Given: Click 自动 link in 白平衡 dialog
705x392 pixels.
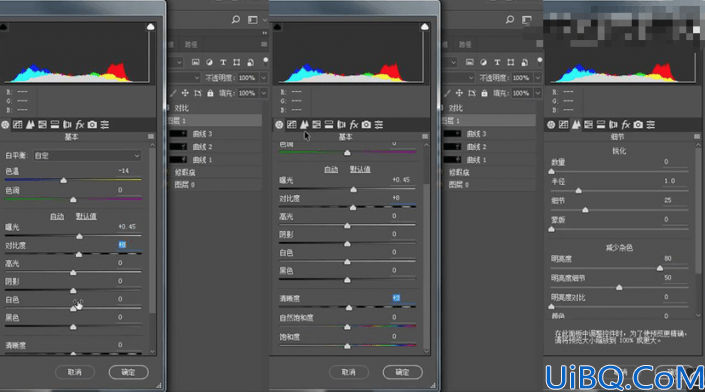Looking at the screenshot, I should [x=57, y=216].
